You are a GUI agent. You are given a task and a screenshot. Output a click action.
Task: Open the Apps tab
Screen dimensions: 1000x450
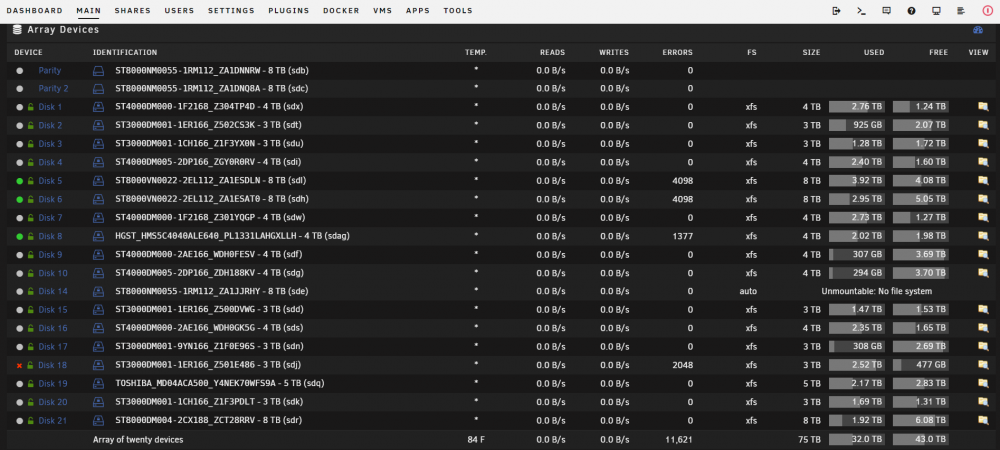click(418, 11)
